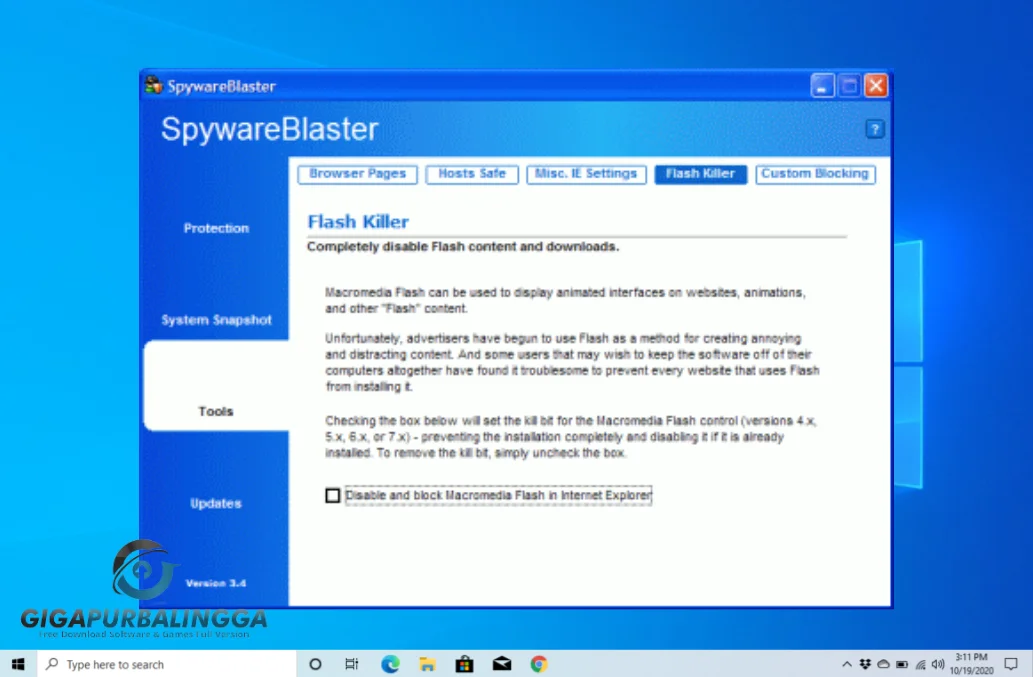Show hidden system tray icons
The image size is (1033, 677).
tap(847, 664)
